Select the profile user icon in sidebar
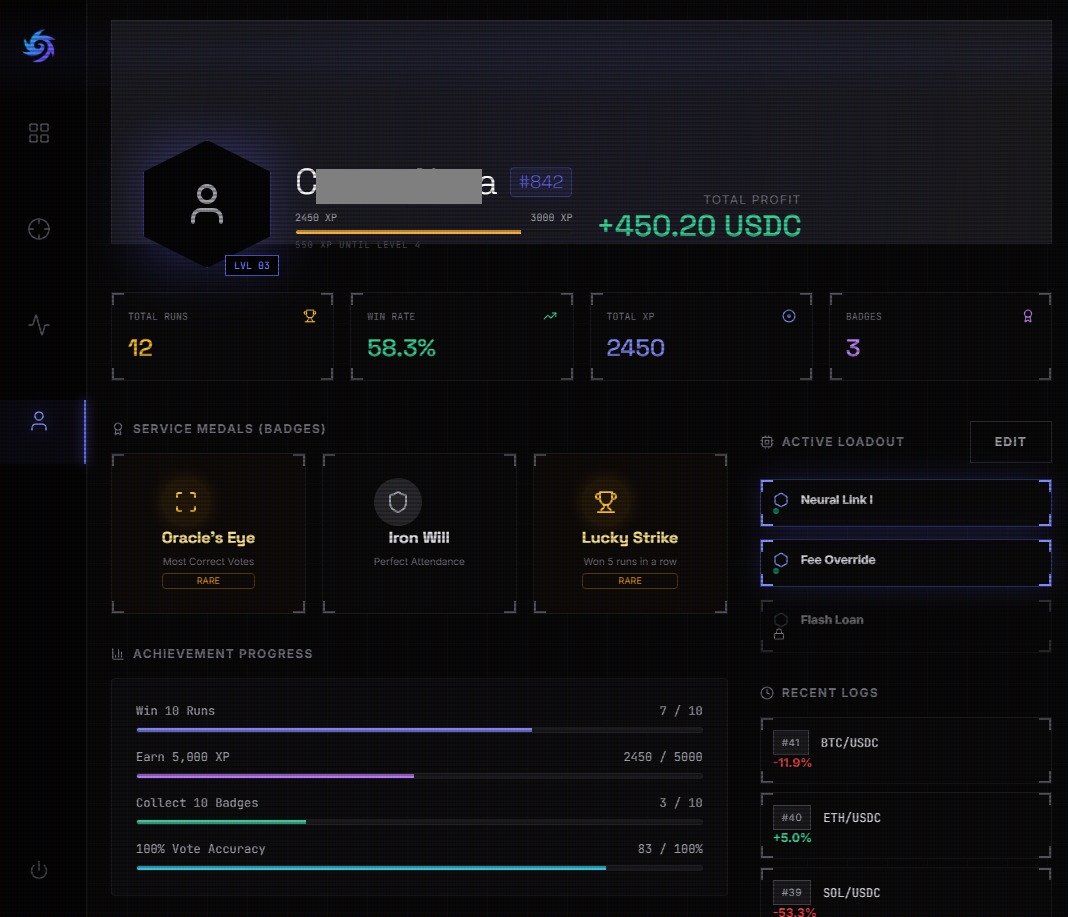 click(39, 421)
